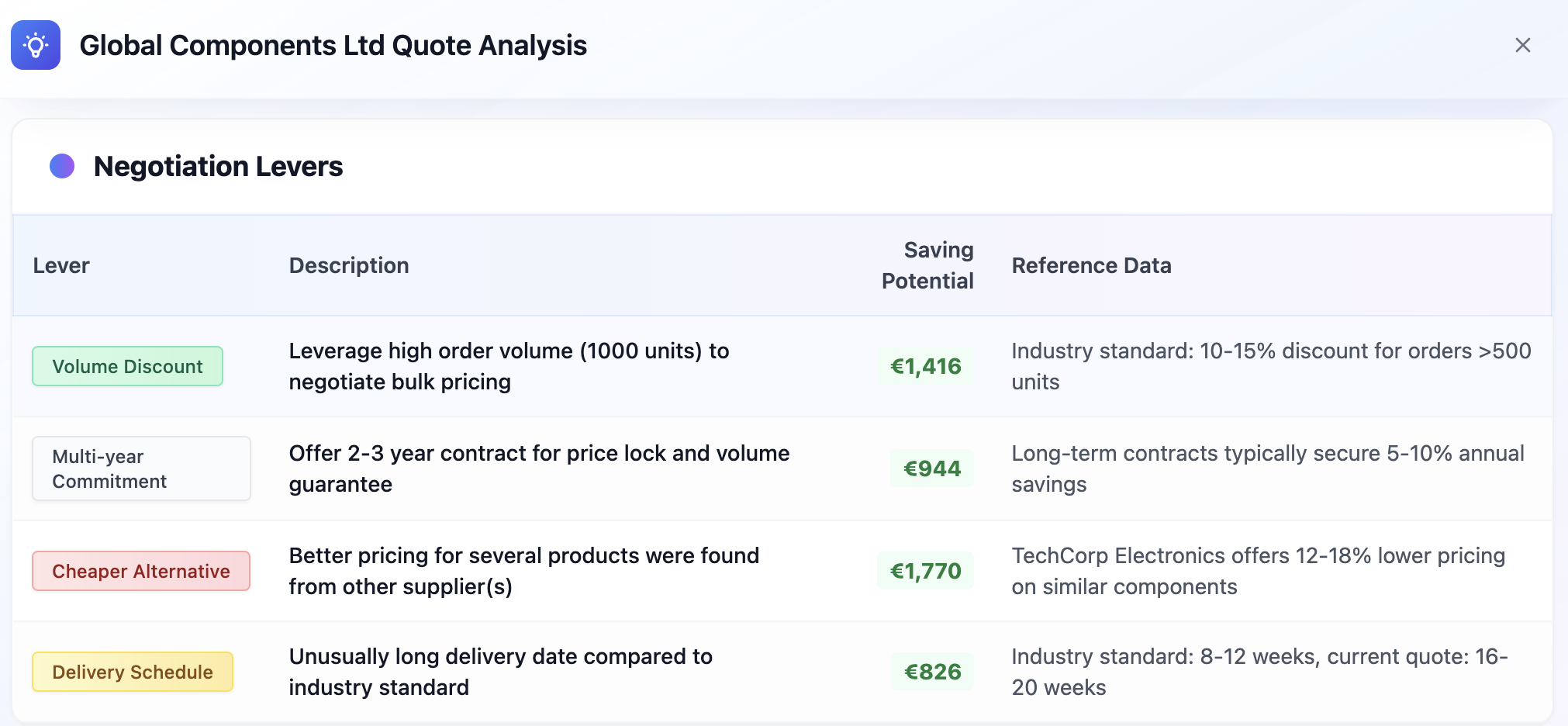Select the Cheaper Alternative lever tag
This screenshot has height=726, width=1568.
(141, 571)
